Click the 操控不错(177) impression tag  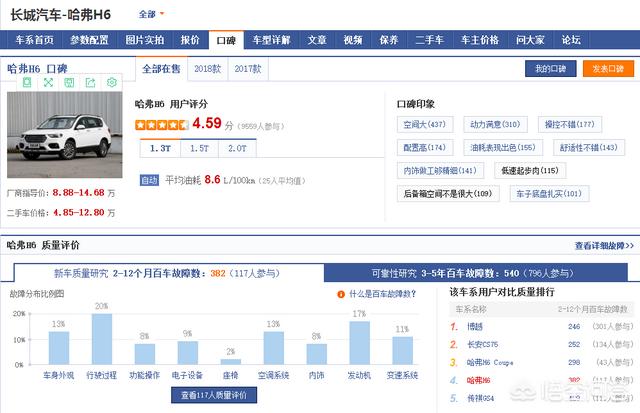(x=570, y=124)
